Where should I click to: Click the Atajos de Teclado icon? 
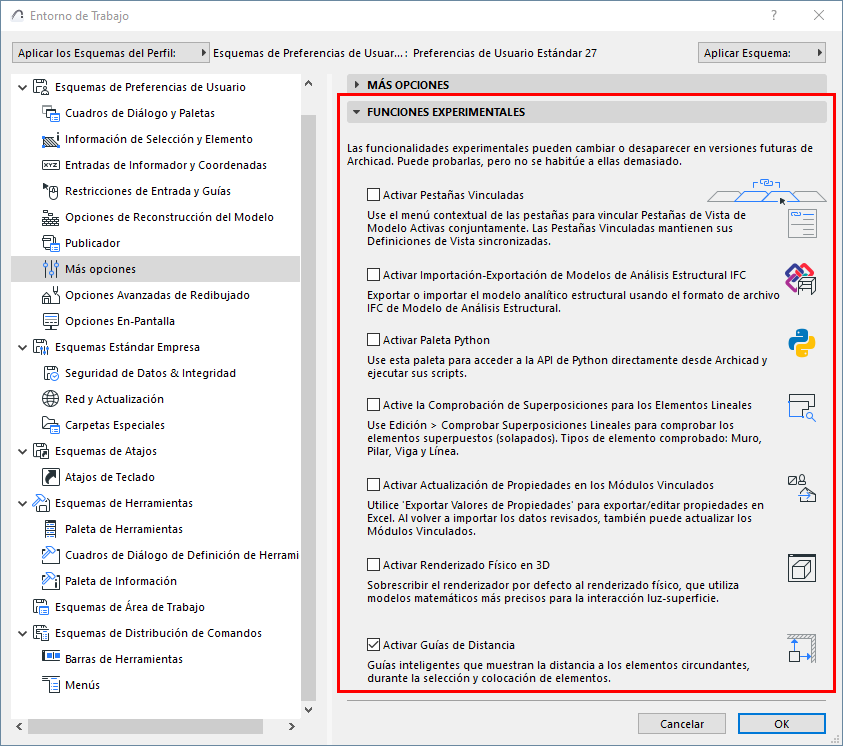pyautogui.click(x=51, y=477)
